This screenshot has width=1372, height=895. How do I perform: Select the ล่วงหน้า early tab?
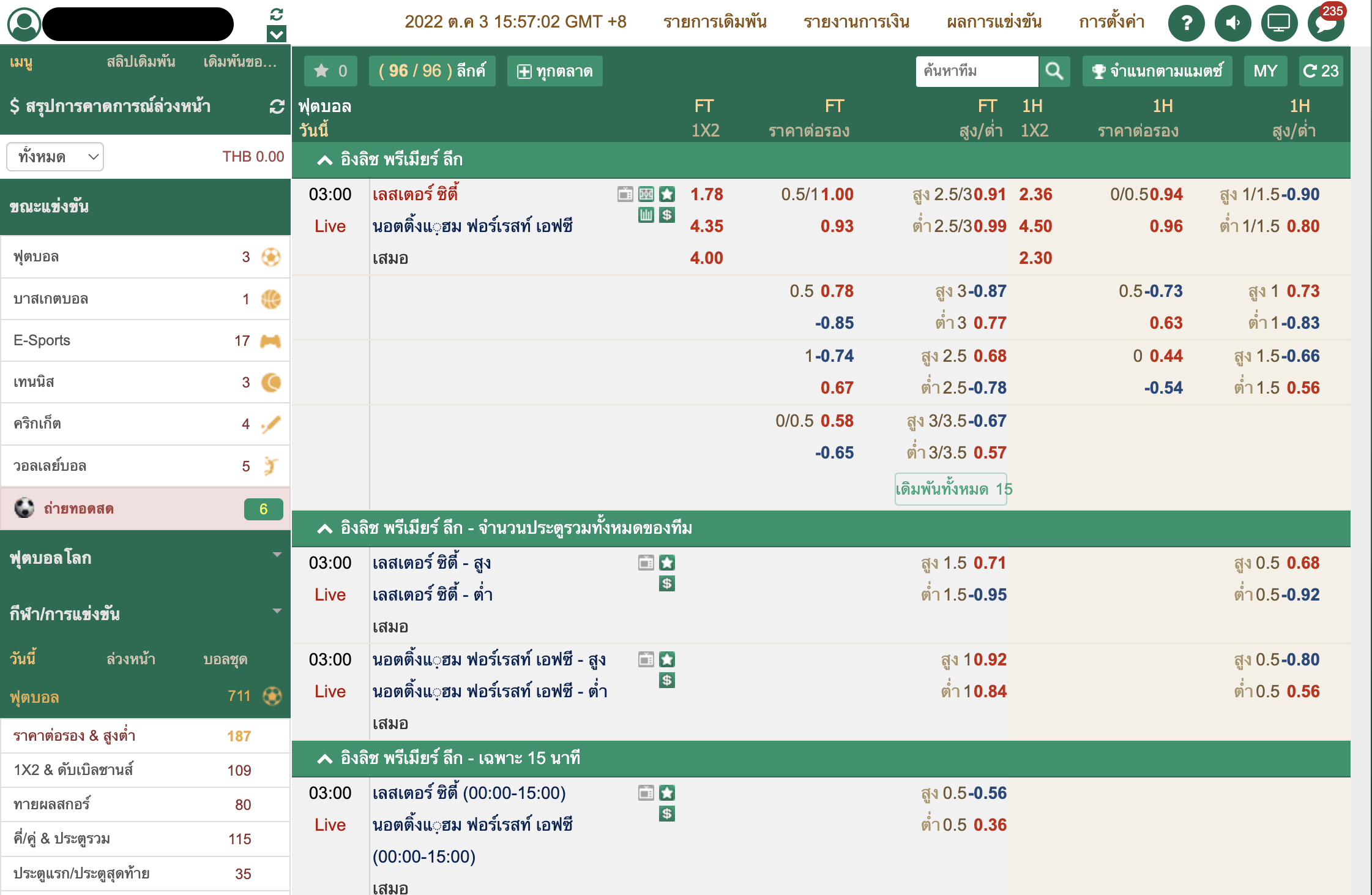131,659
